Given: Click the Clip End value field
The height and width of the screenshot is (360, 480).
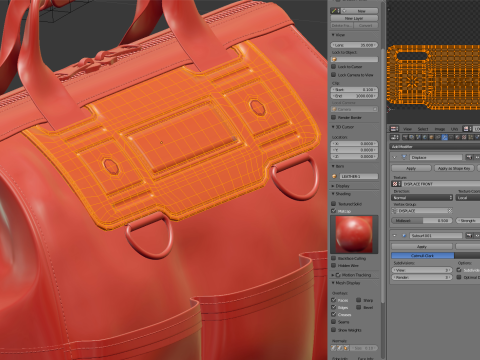Looking at the screenshot, I should (354, 96).
